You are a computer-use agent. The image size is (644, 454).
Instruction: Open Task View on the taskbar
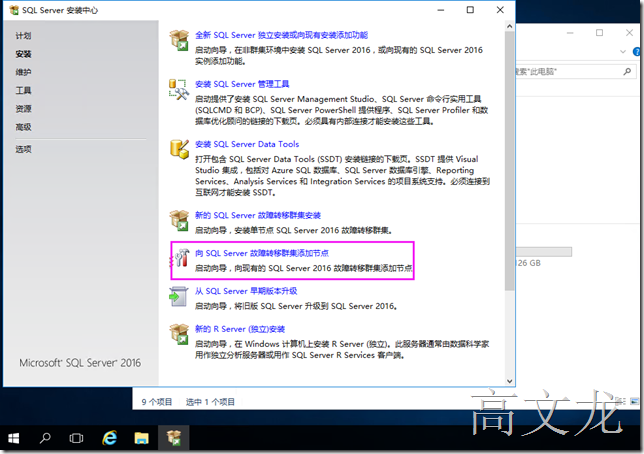[x=76, y=438]
